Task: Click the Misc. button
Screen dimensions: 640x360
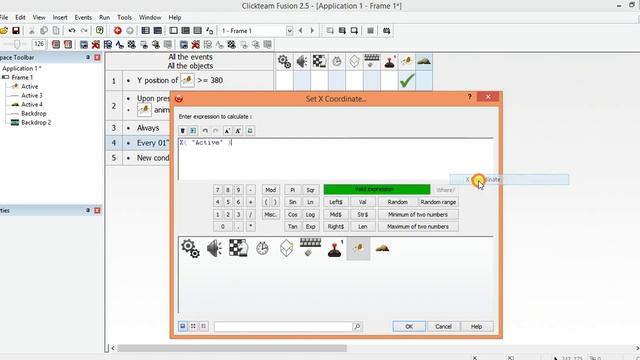Action: pyautogui.click(x=271, y=214)
